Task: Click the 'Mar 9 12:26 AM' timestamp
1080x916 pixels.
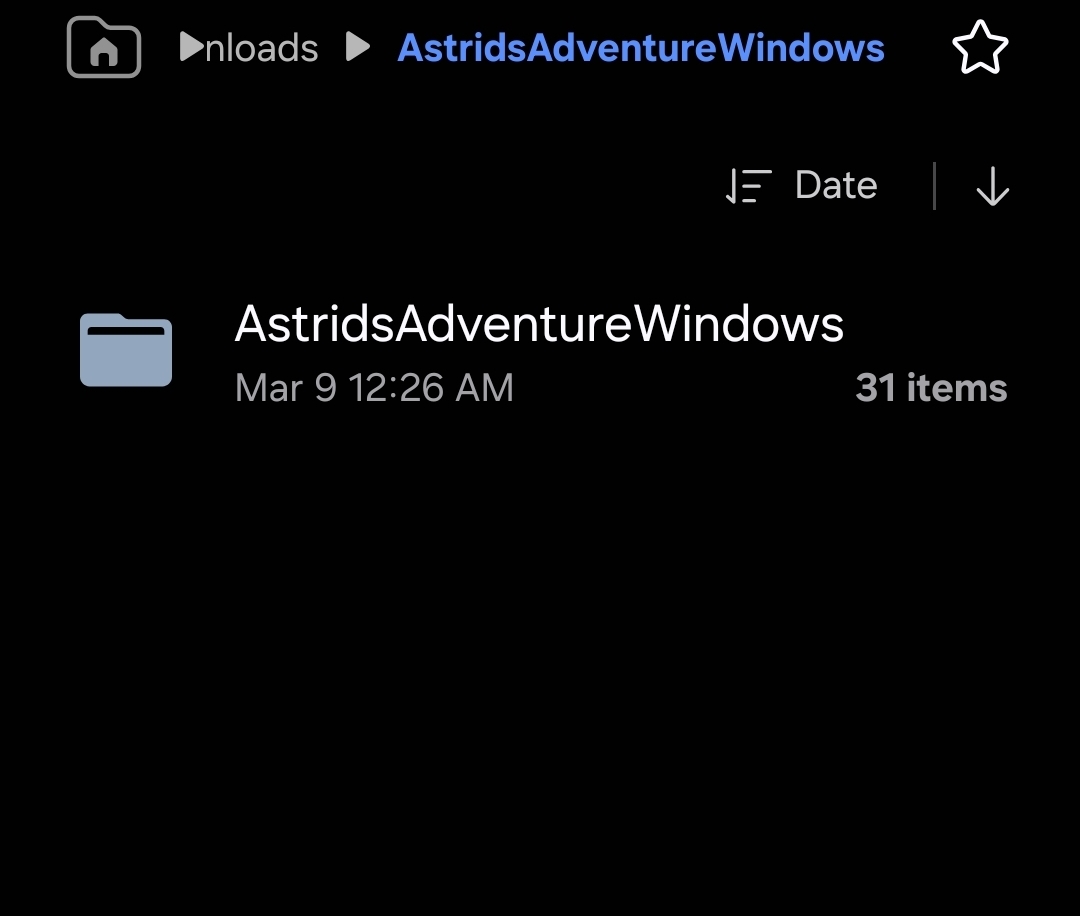Action: click(374, 388)
